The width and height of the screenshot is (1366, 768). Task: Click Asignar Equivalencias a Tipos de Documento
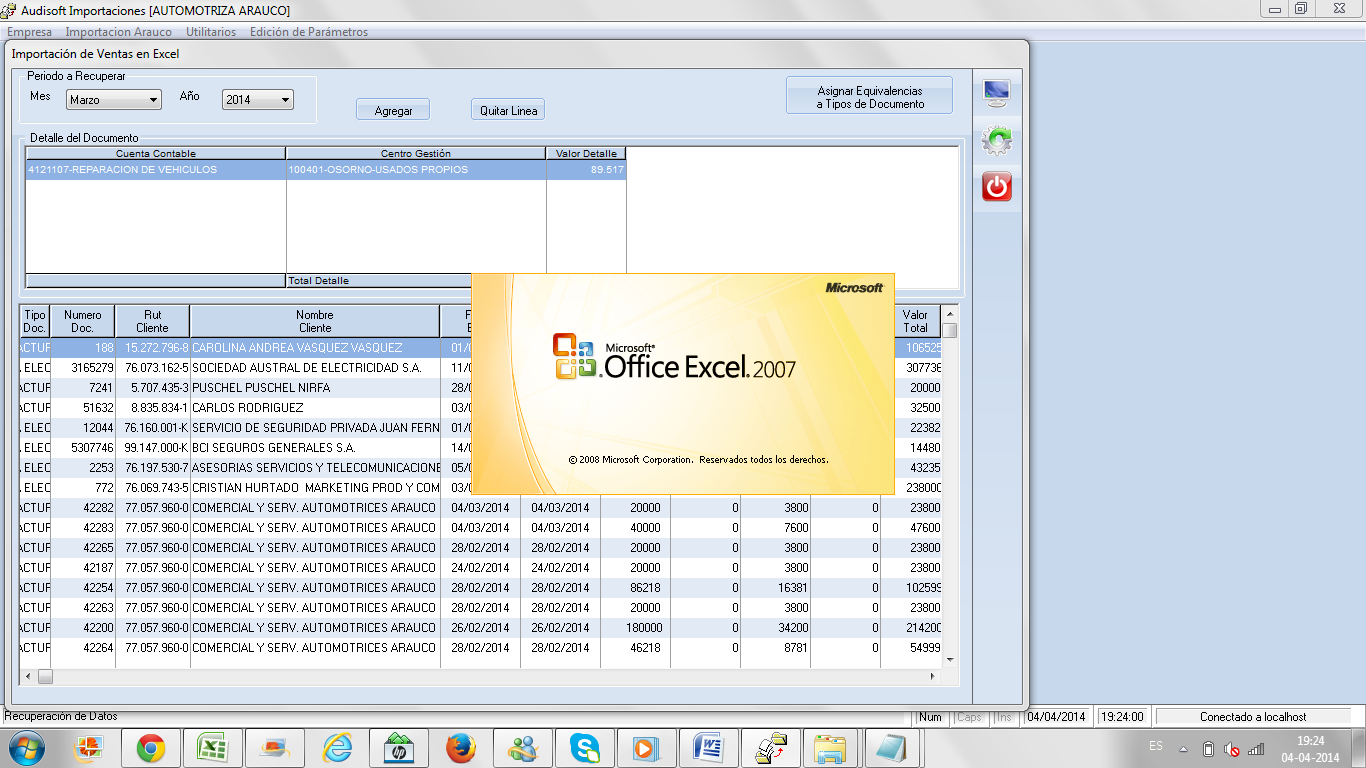click(870, 96)
